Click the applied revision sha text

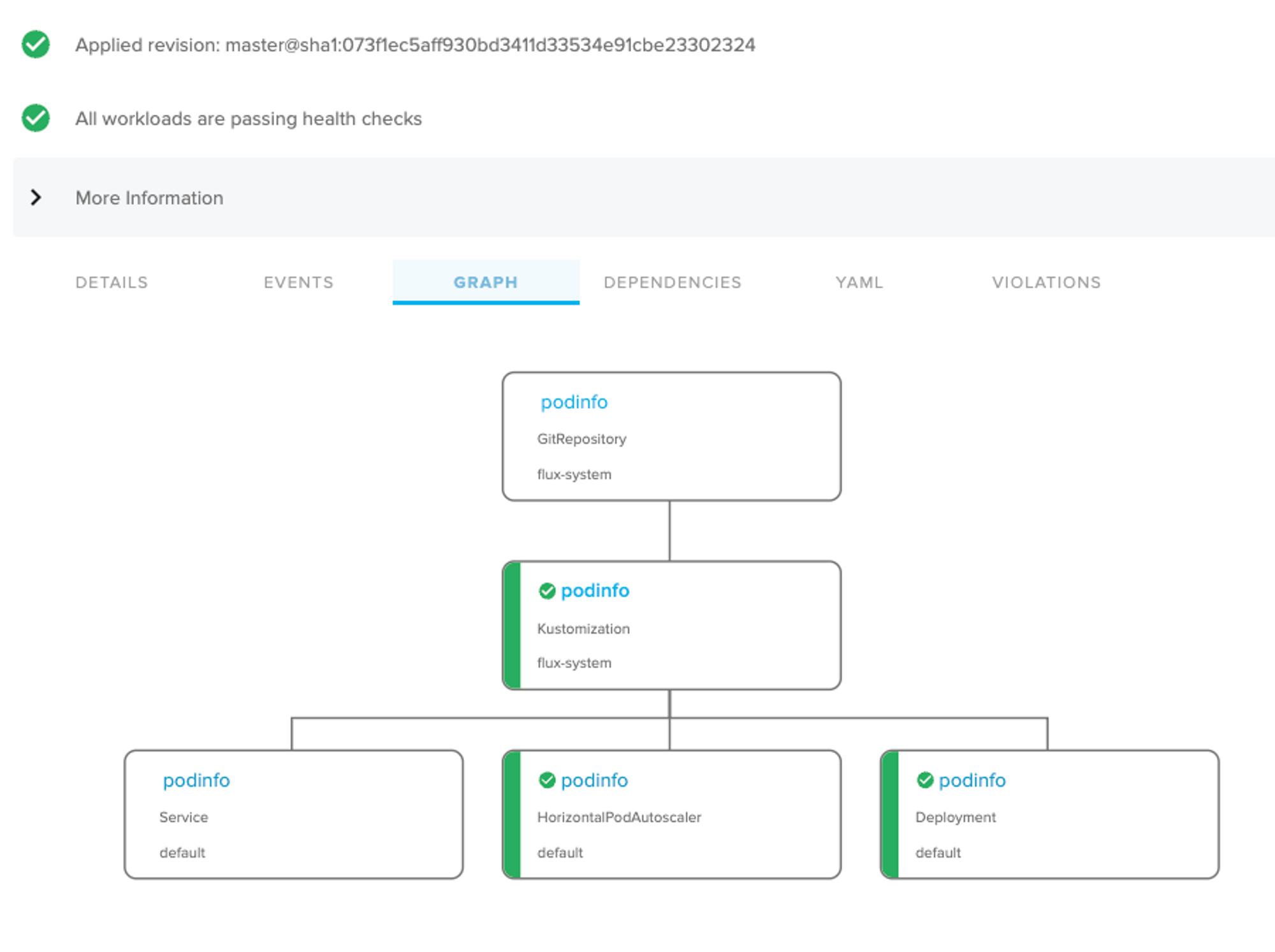[490, 45]
